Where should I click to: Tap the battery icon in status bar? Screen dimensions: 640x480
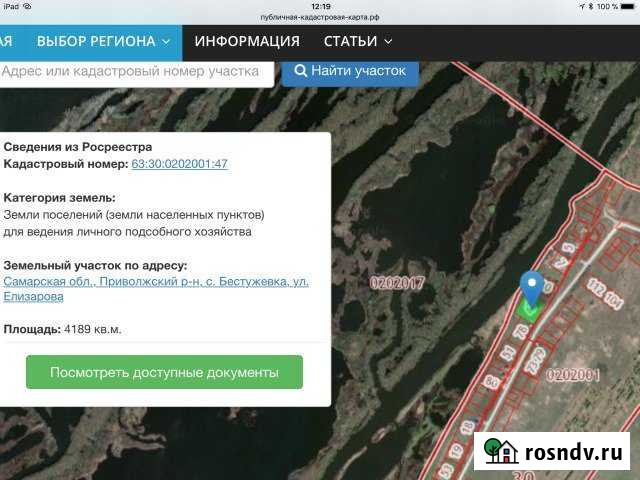tap(627, 7)
